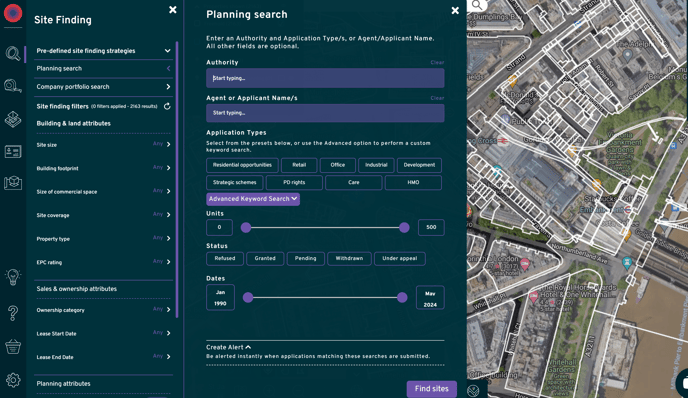Expand Pre-defined site finding strategies

104,51
